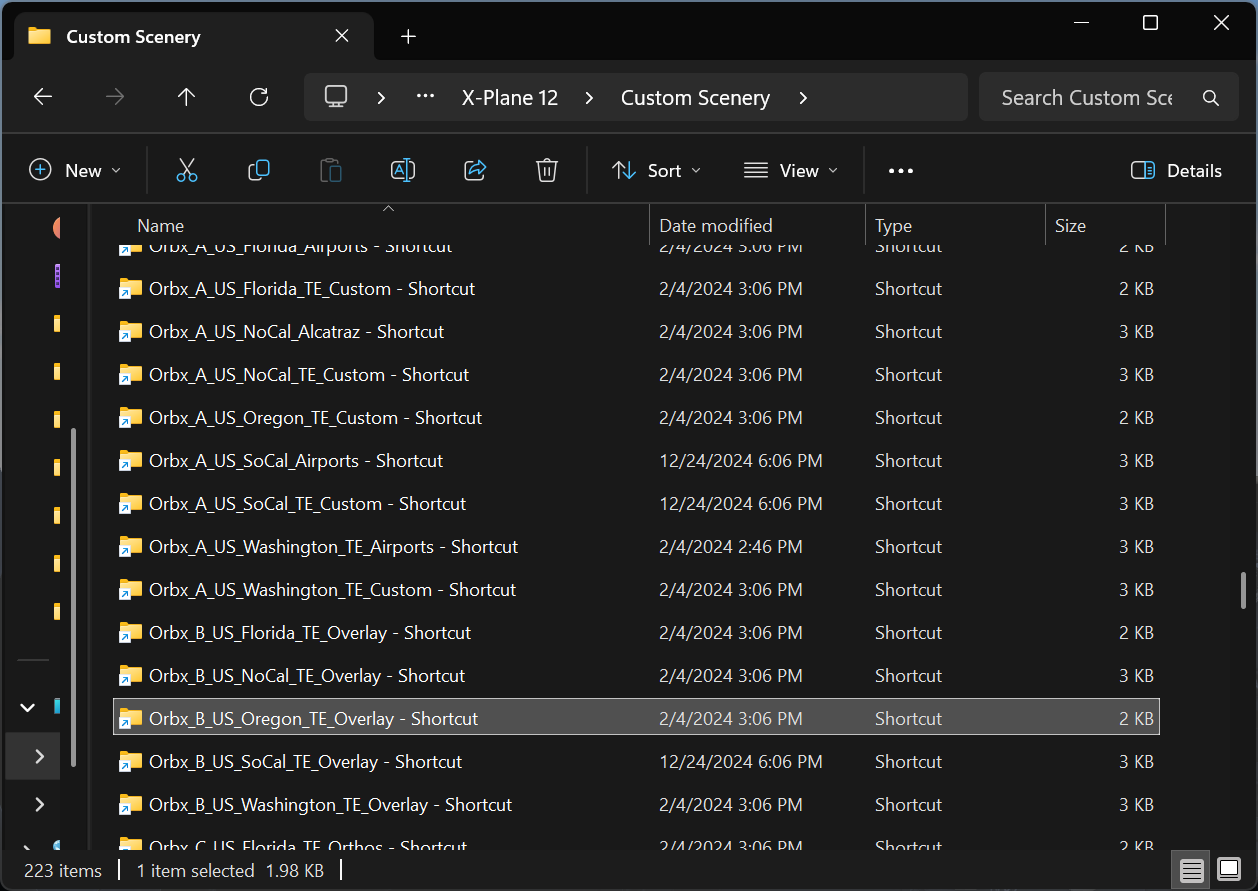1258x891 pixels.
Task: Click shortcut icon of Orbx_A_US_NoCal_Alcatraz
Action: [x=130, y=332]
